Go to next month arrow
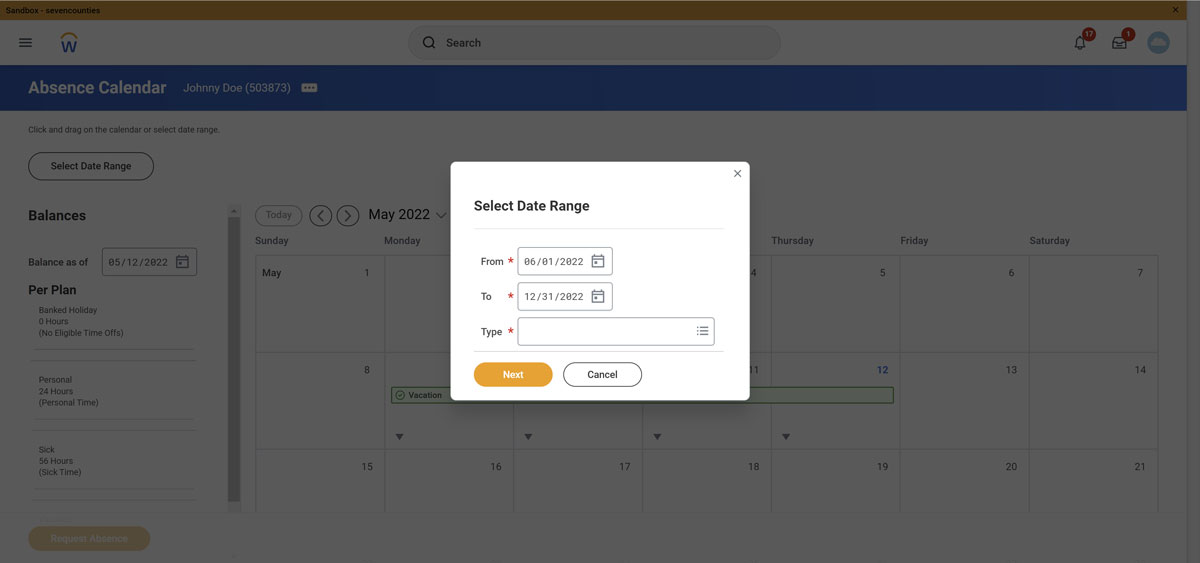The width and height of the screenshot is (1200, 563). coord(347,215)
